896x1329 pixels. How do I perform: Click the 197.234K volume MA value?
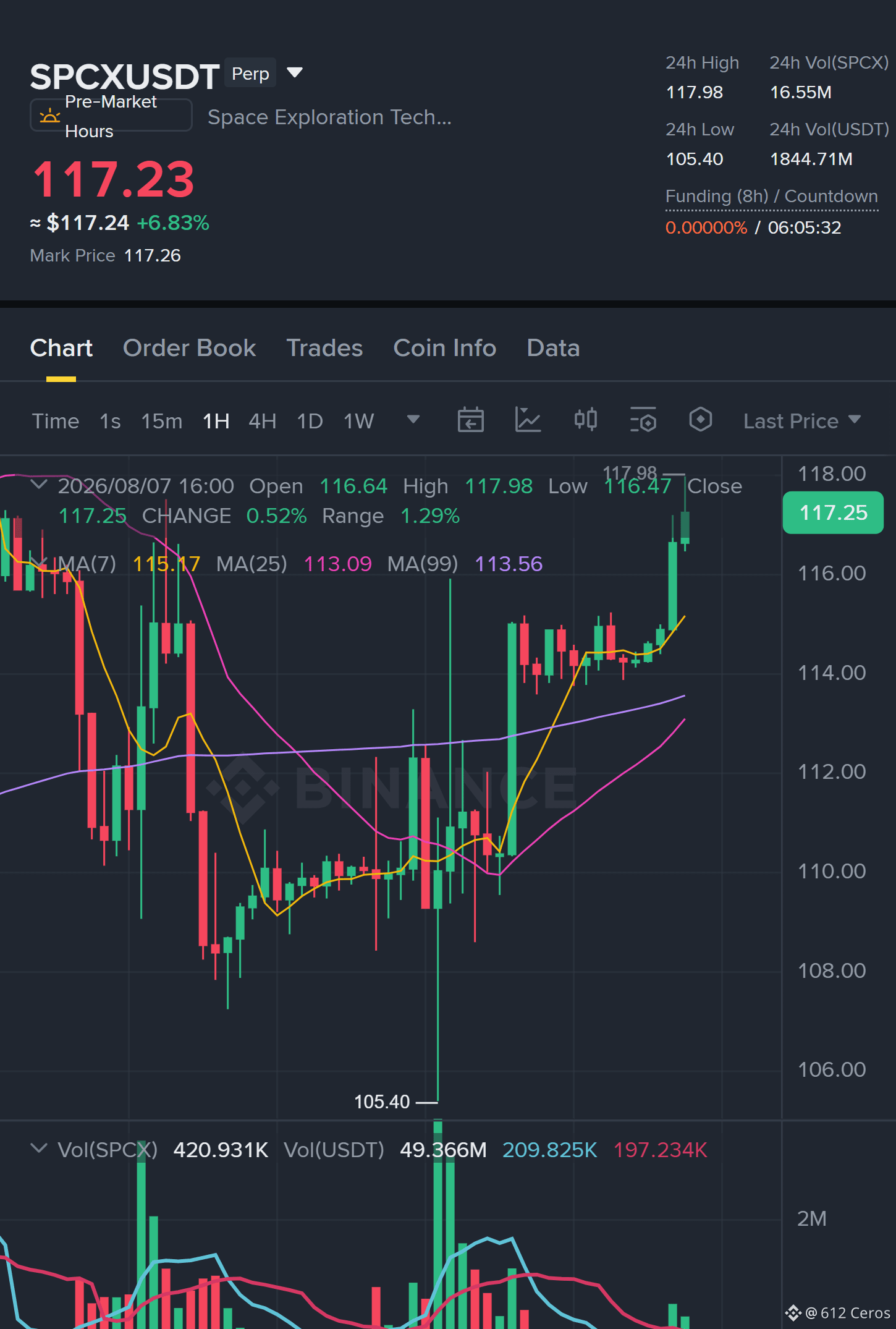click(x=660, y=1150)
